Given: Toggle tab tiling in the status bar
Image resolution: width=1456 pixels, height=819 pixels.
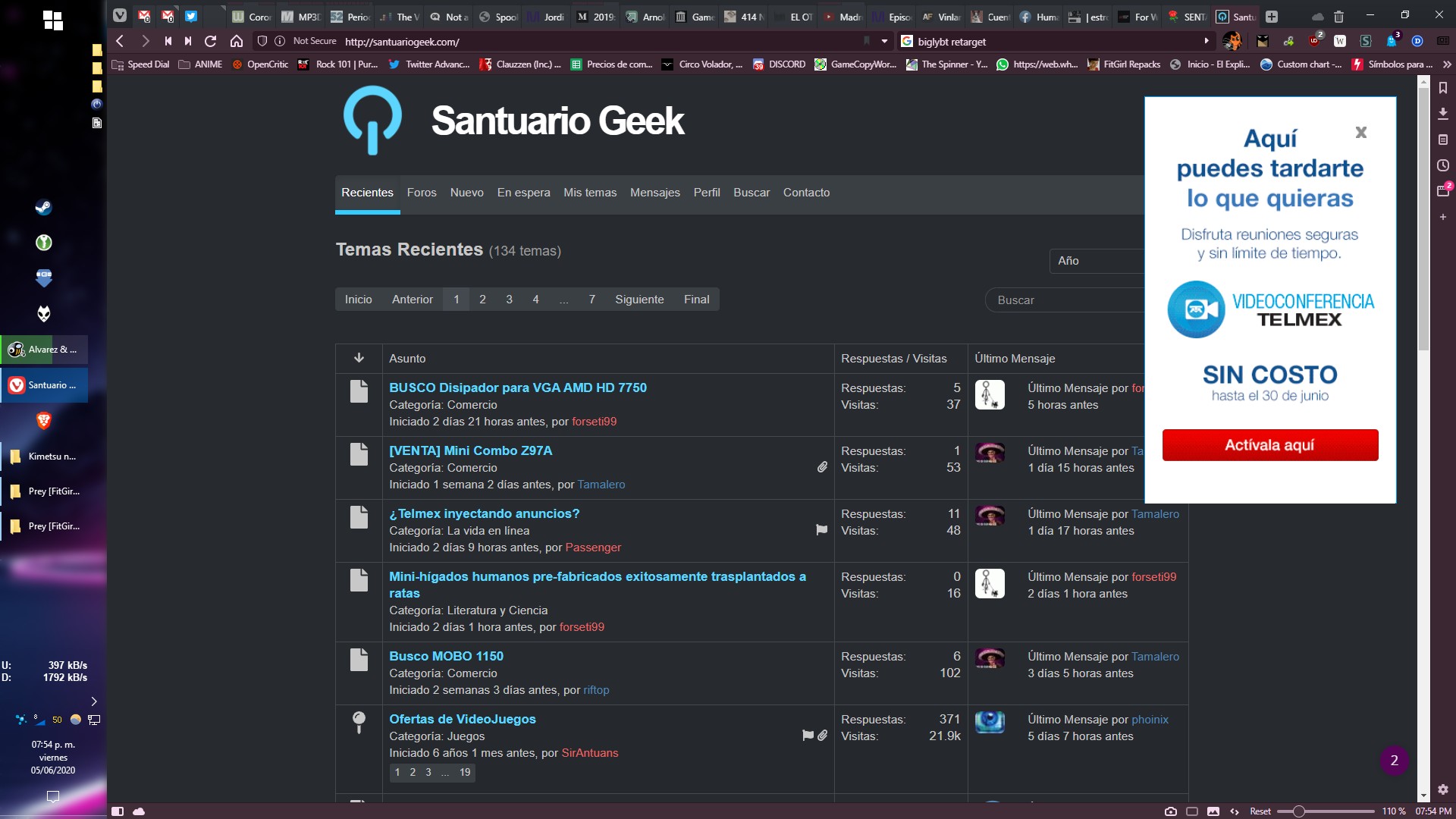Looking at the screenshot, I should point(1192,811).
